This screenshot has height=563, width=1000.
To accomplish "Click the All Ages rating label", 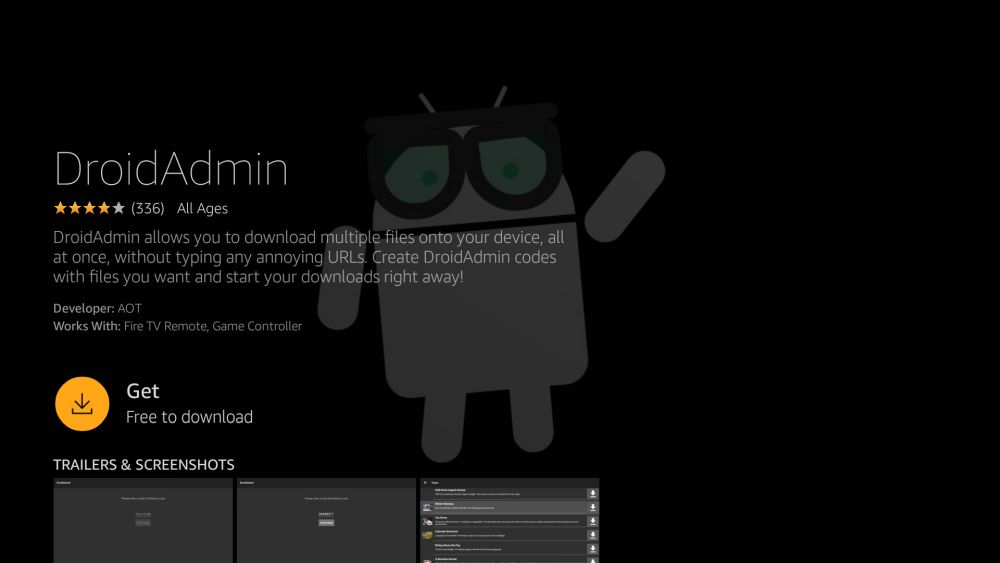I will (202, 208).
